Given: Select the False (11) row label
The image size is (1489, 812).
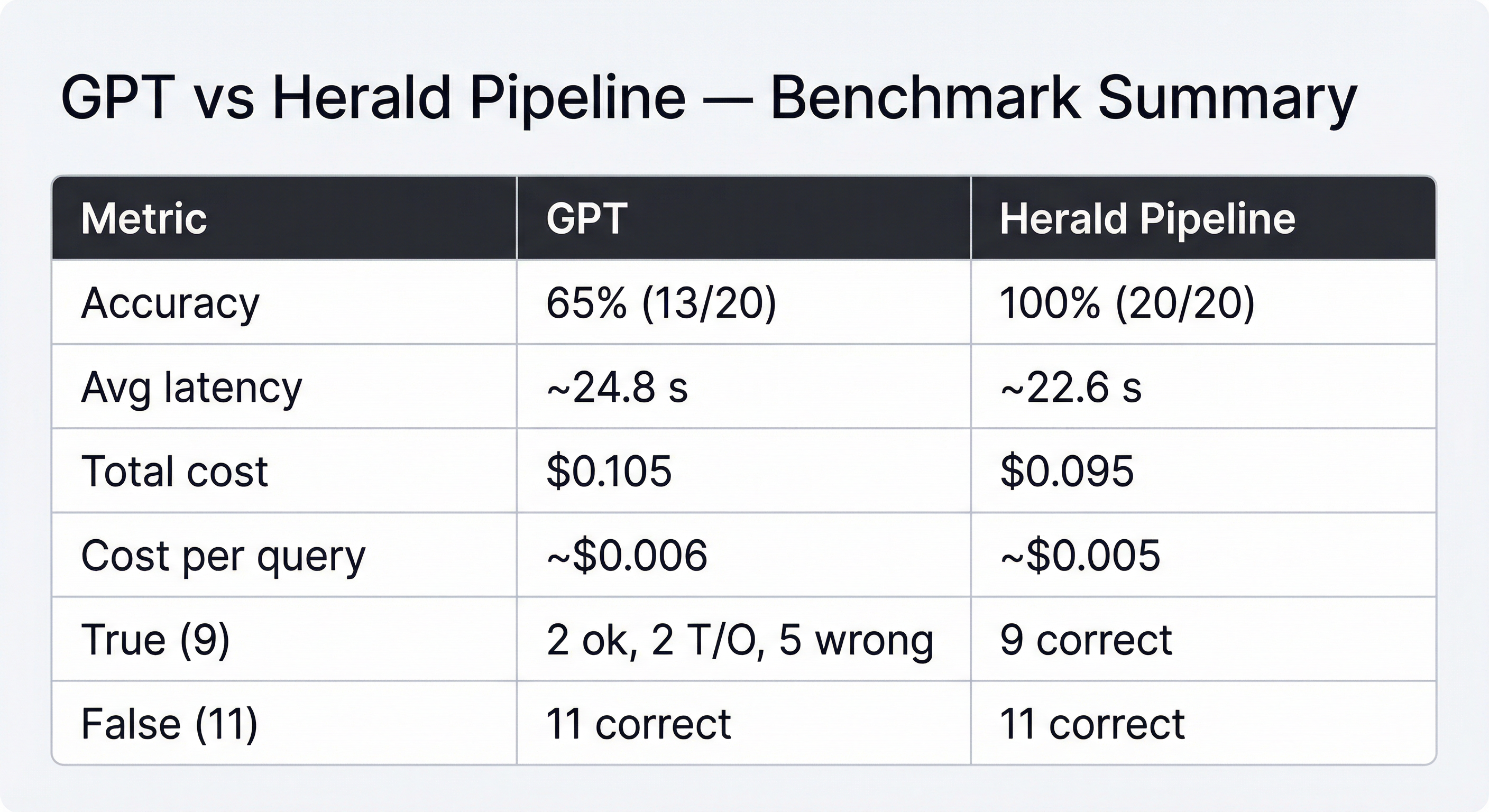Looking at the screenshot, I should click(169, 724).
